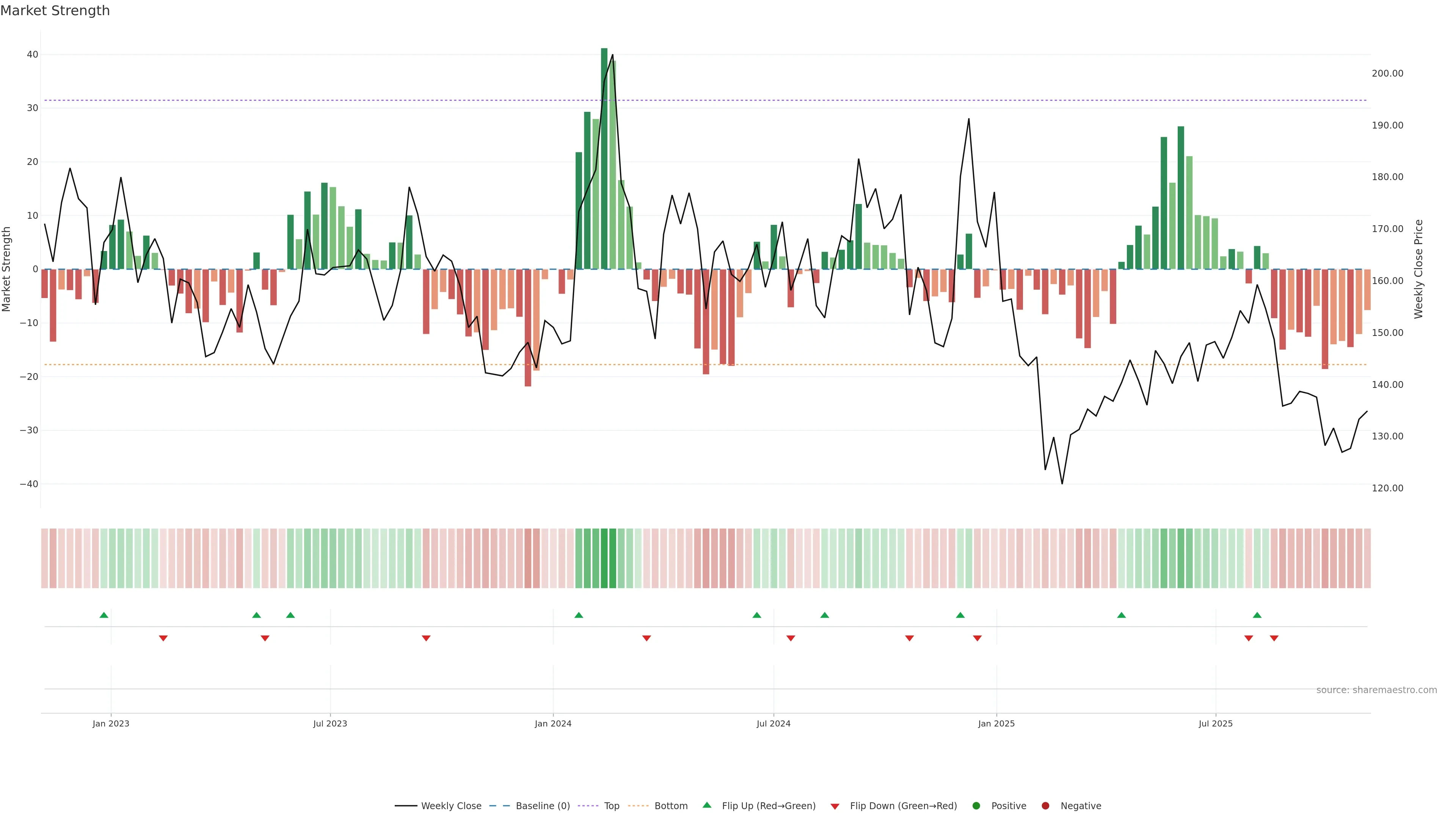The width and height of the screenshot is (1456, 819).
Task: Click the red flip-down triangle just after Jul 2024
Action: coord(791,638)
